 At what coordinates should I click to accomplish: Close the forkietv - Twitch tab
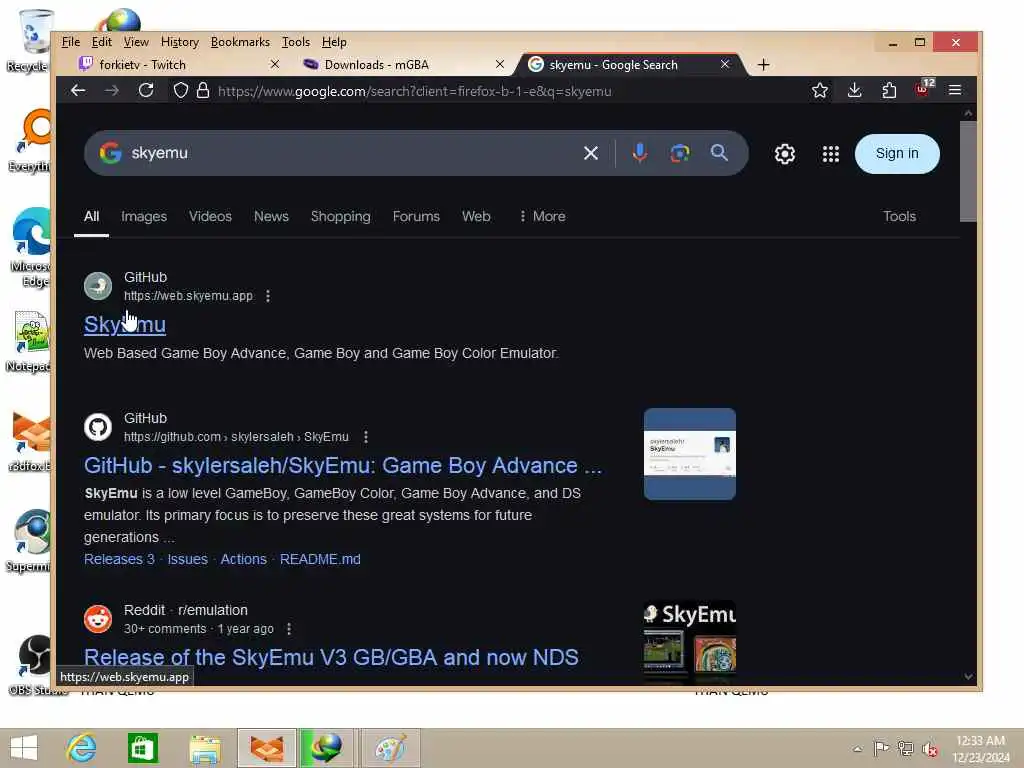275,64
